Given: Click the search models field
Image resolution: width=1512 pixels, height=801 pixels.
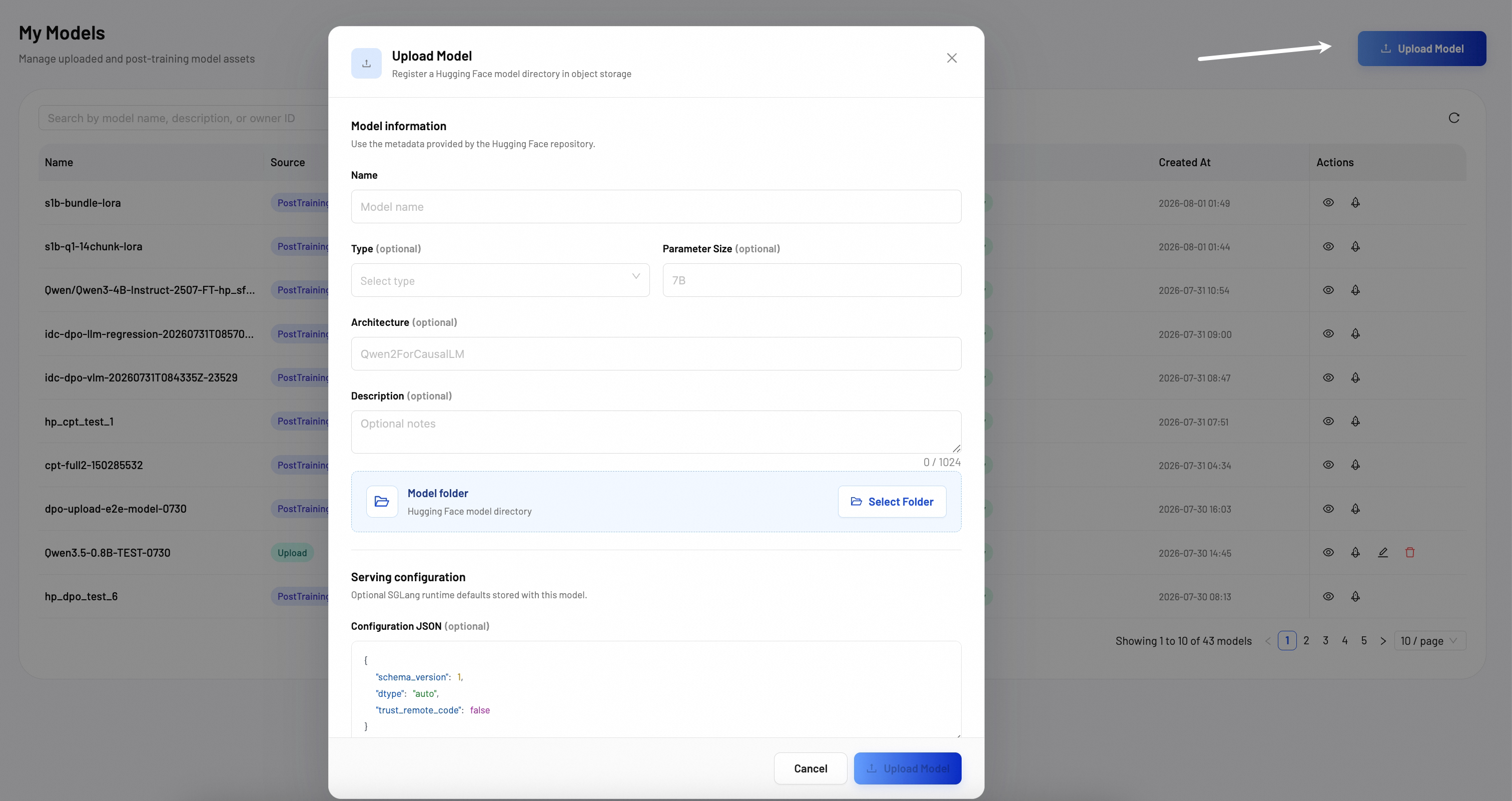Looking at the screenshot, I should point(183,118).
